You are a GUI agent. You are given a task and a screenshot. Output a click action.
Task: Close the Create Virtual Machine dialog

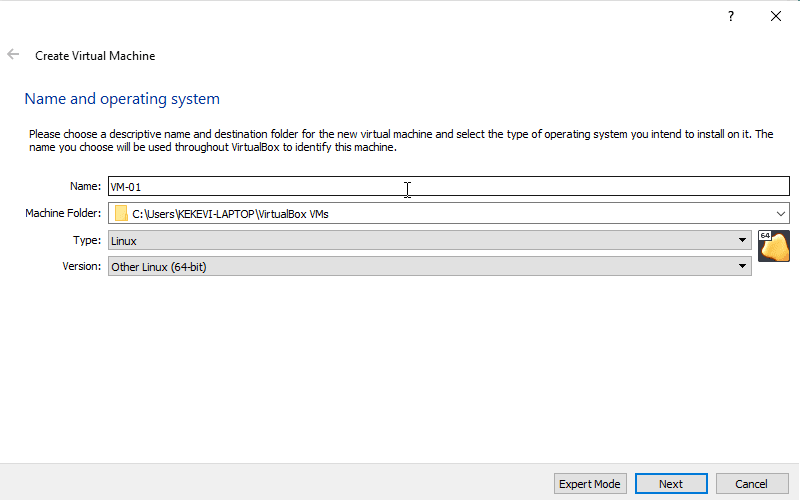(776, 16)
